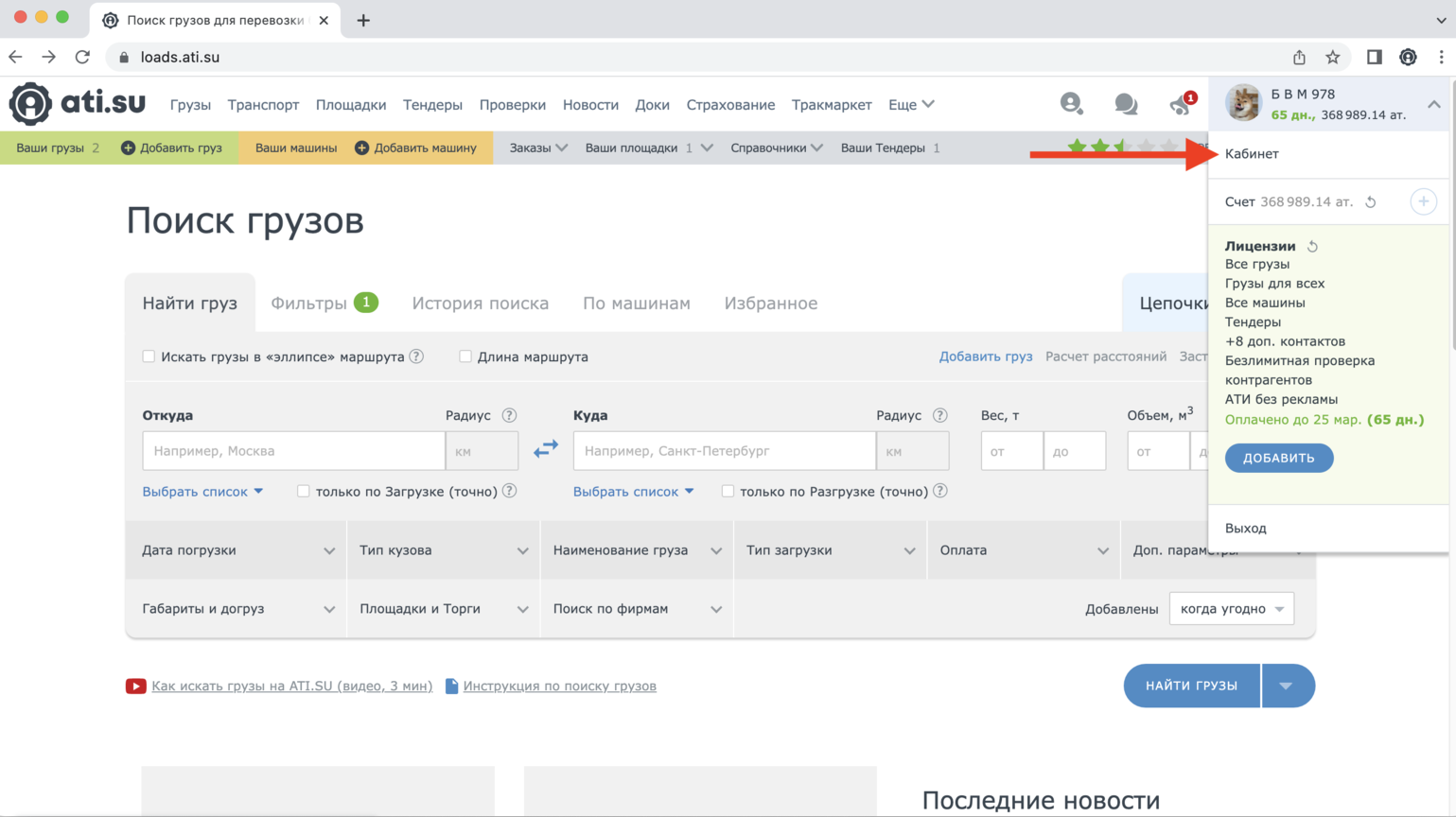The height and width of the screenshot is (817, 1456).
Task: Click help icon for только по Загрузке
Action: (x=509, y=491)
